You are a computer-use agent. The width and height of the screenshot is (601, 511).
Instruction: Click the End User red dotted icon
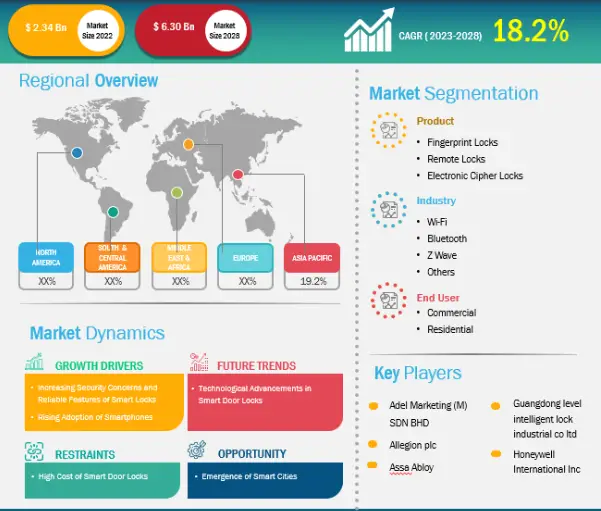[x=389, y=301]
